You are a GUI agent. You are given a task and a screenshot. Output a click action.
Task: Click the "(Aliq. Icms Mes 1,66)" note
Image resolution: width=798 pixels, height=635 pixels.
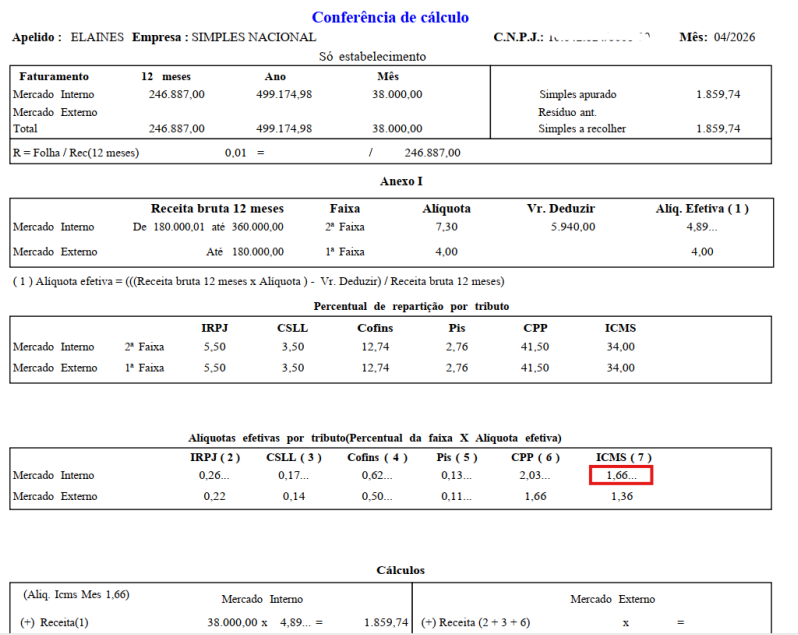pyautogui.click(x=76, y=594)
